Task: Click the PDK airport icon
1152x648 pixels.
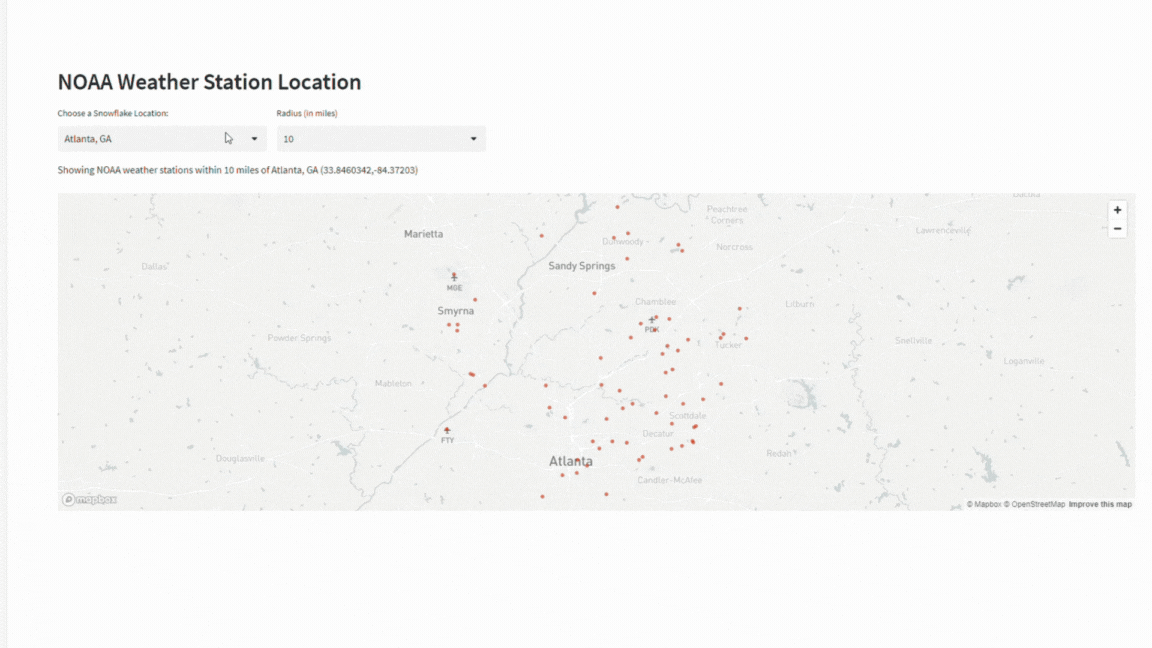Action: [652, 320]
